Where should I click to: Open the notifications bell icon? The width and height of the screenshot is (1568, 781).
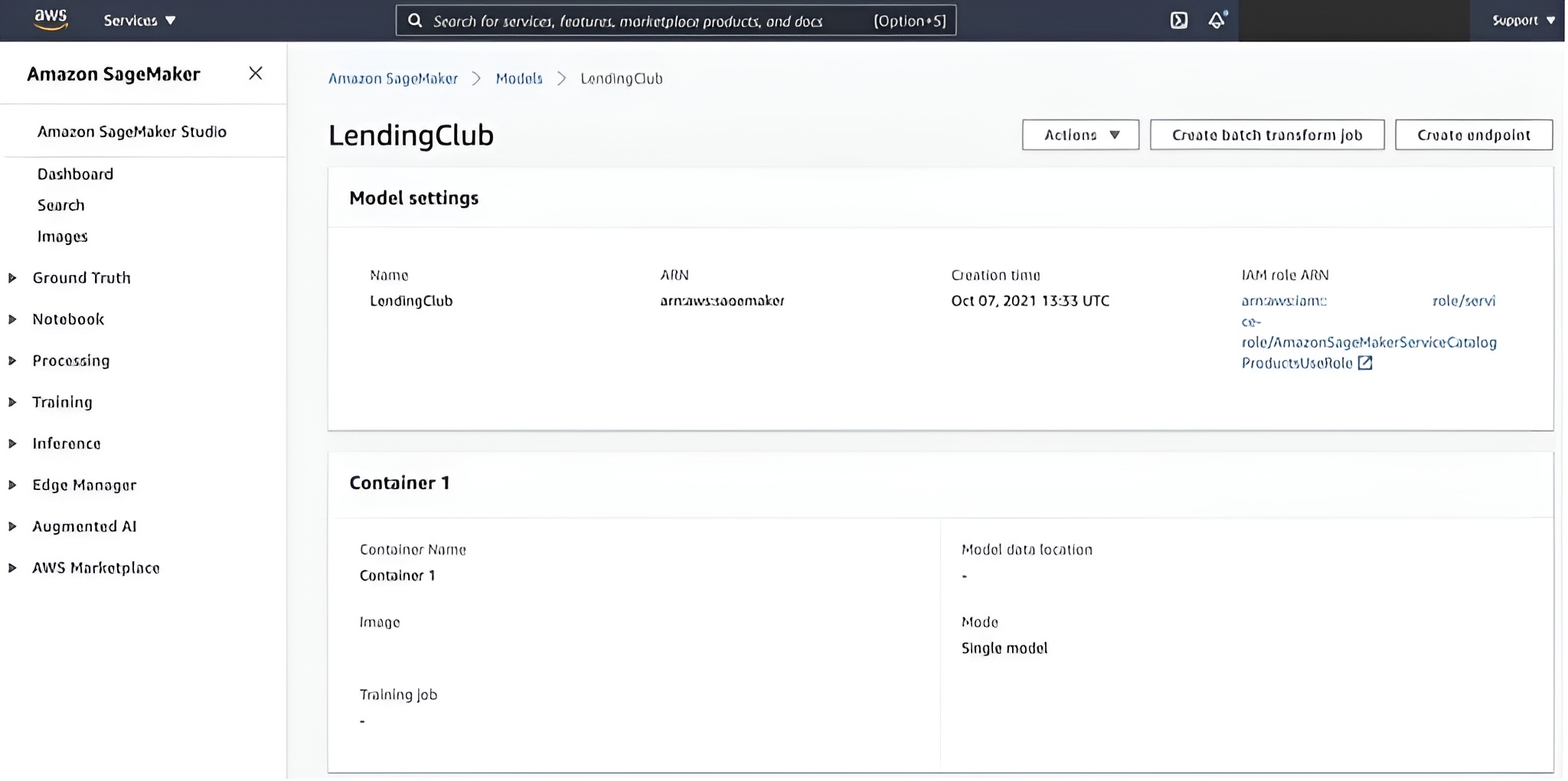pos(1217,21)
